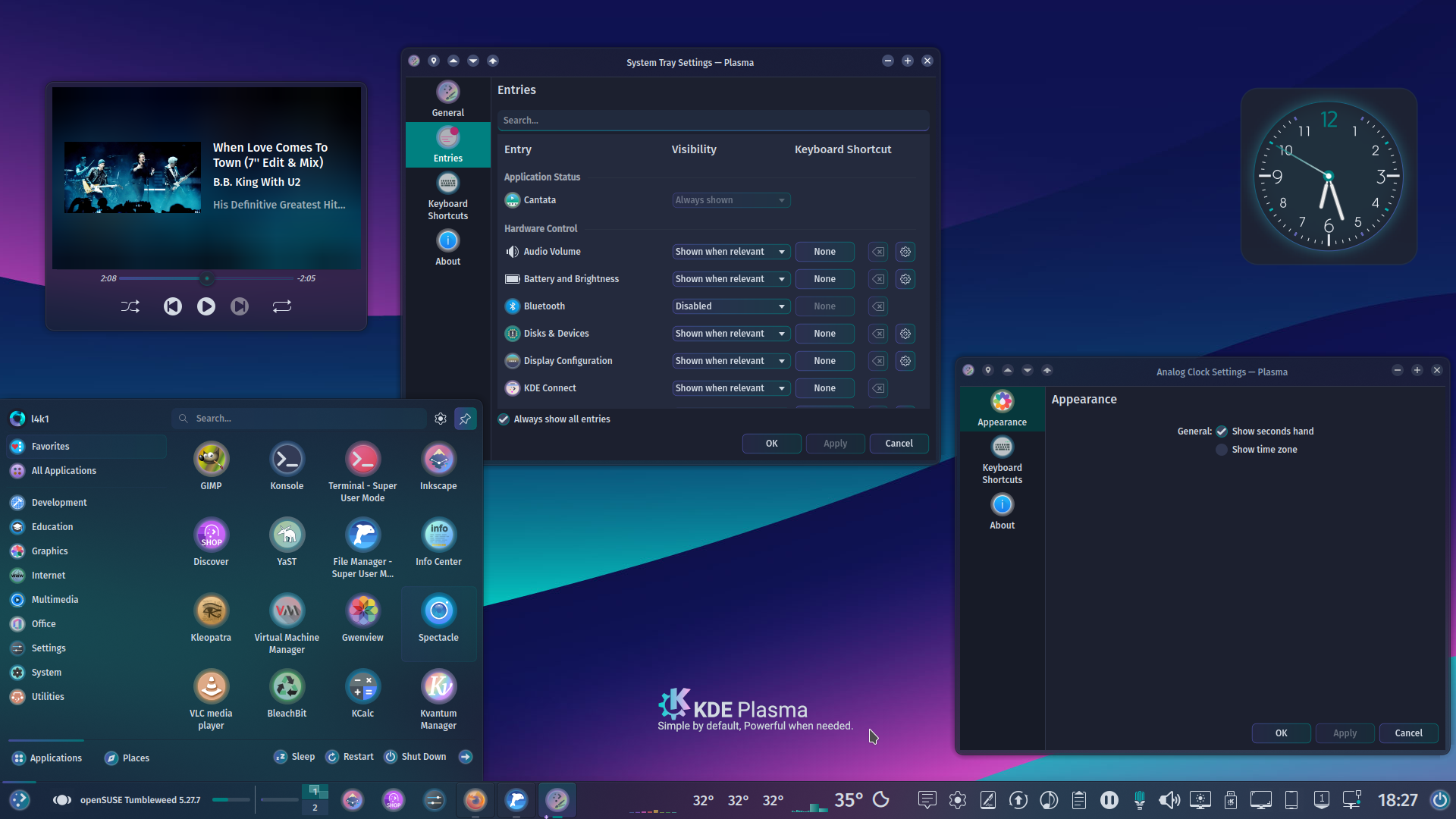Skip to next track in media player
Screen dimensions: 1456x819
click(240, 306)
